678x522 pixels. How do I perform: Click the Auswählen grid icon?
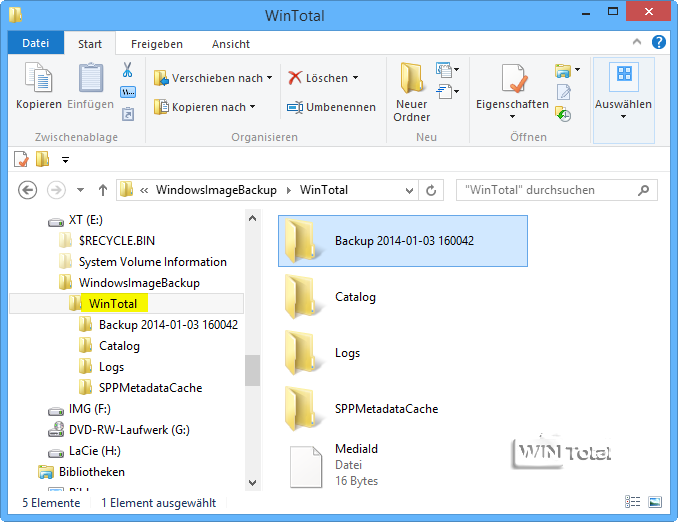pyautogui.click(x=624, y=76)
